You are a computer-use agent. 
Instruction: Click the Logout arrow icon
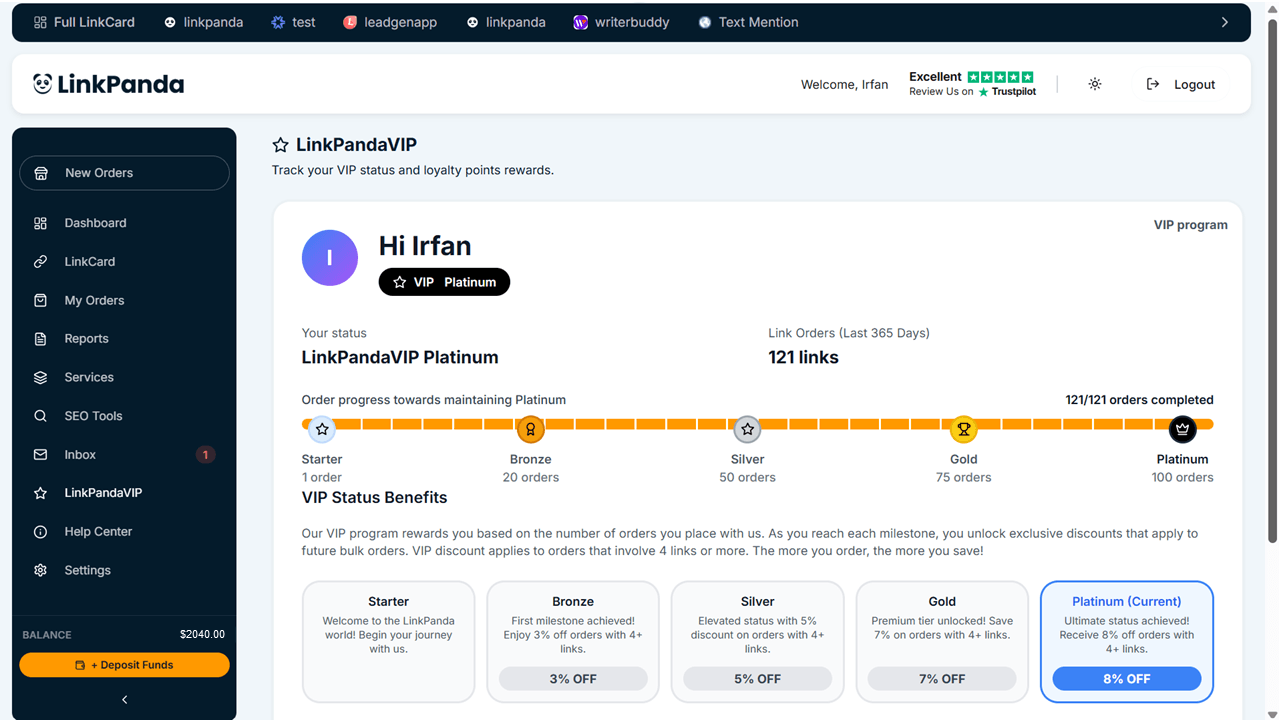pyautogui.click(x=1153, y=84)
